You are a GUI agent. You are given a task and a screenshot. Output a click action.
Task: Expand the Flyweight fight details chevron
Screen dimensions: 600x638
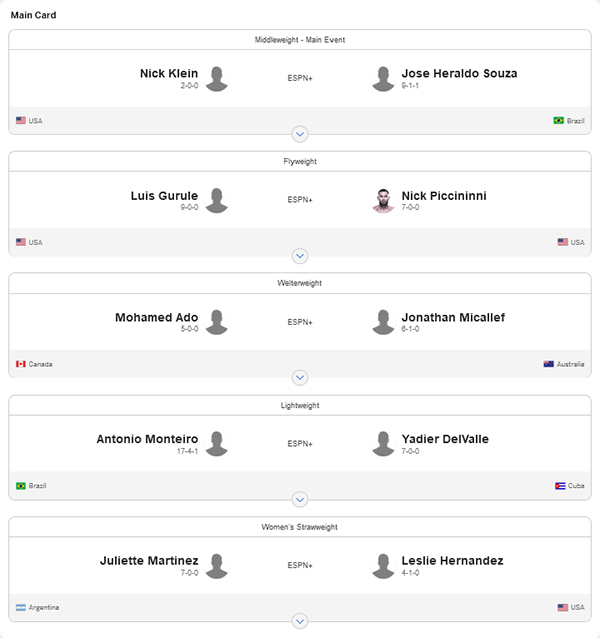tap(300, 256)
